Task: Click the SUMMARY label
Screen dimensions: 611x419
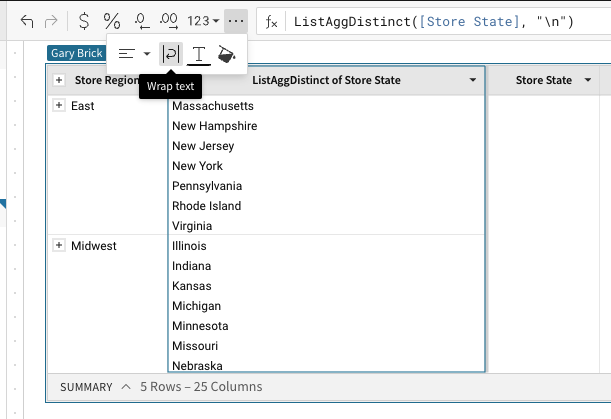Action: pos(86,387)
